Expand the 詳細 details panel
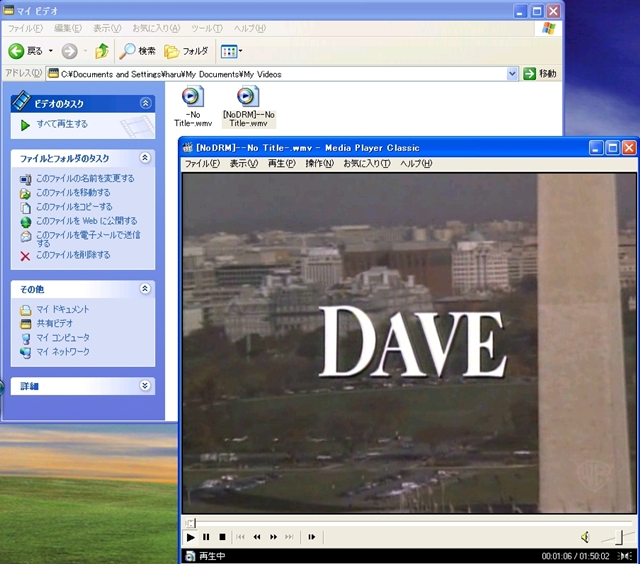Viewport: 640px width, 564px height. point(145,386)
